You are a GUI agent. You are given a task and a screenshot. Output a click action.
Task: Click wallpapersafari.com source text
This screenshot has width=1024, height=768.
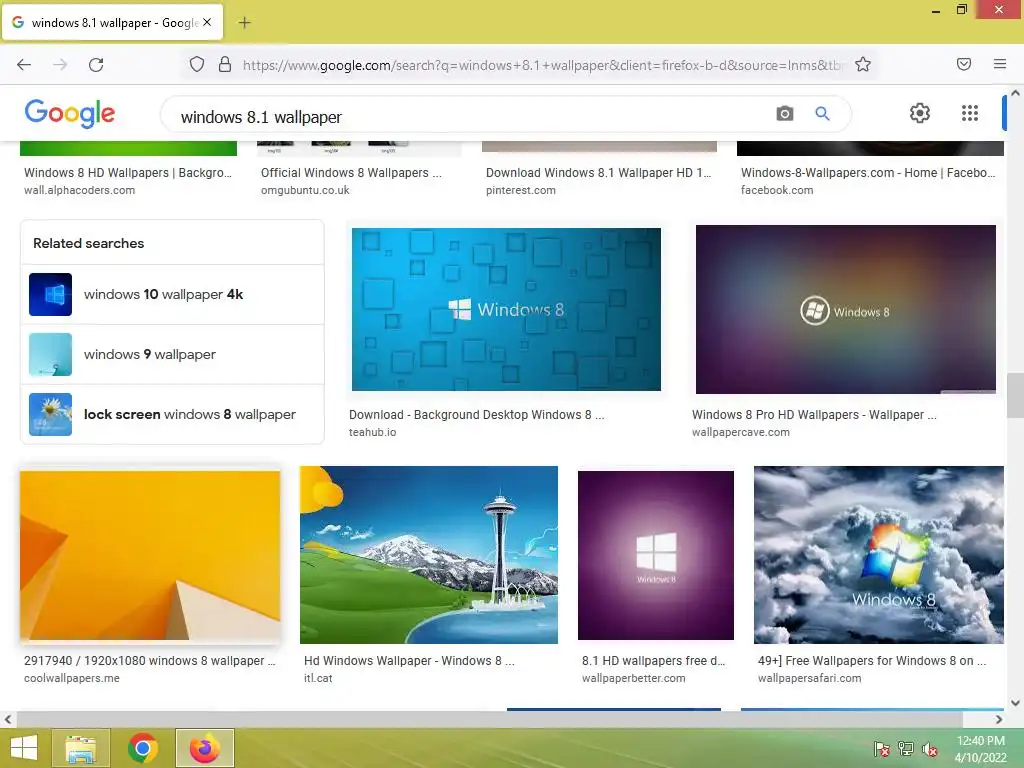809,678
